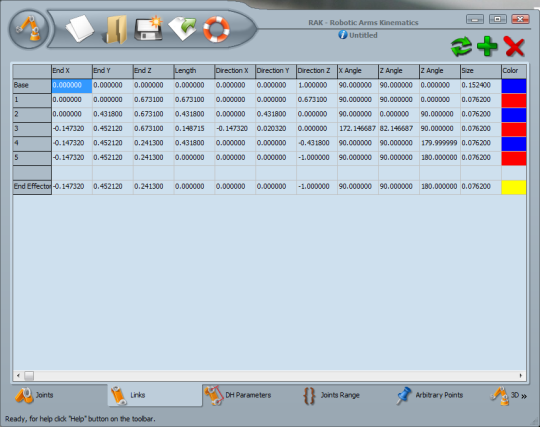Viewport: 540px width, 427px height.
Task: Save as new using the floppy disk icon
Action: (148, 29)
